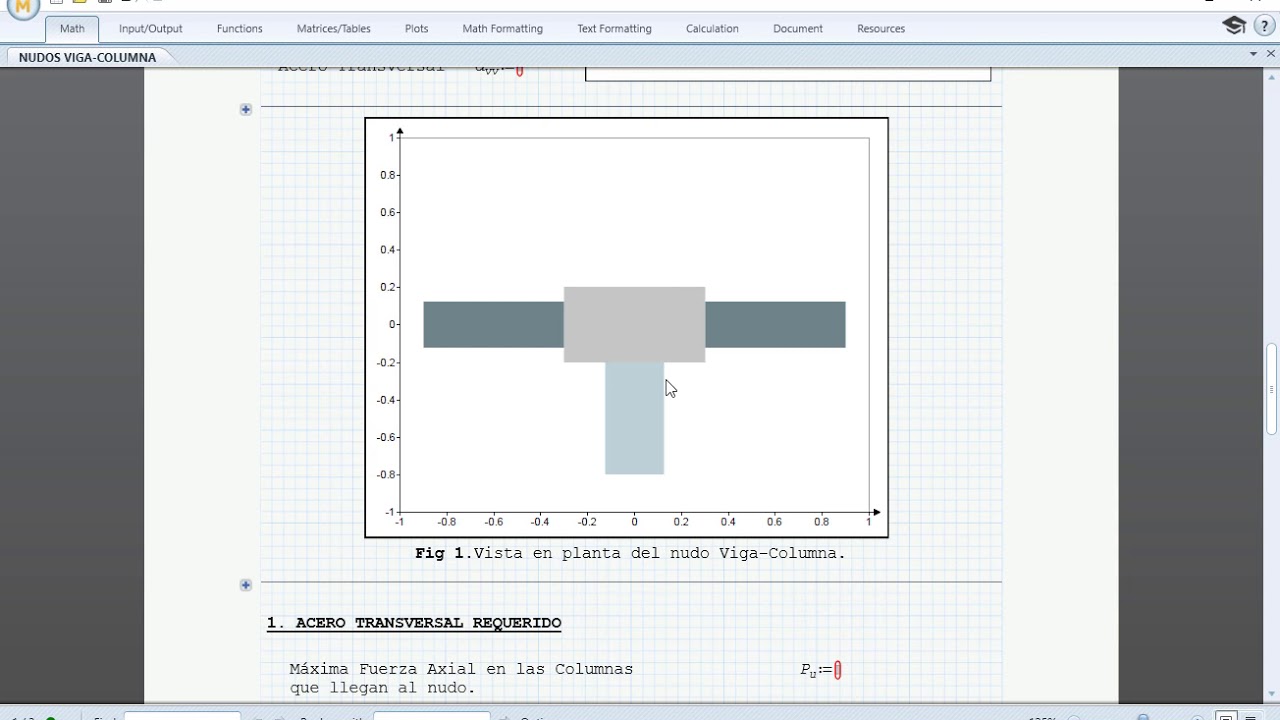Open the Resources ribbon tab
The width and height of the screenshot is (1280, 720).
pyautogui.click(x=881, y=29)
